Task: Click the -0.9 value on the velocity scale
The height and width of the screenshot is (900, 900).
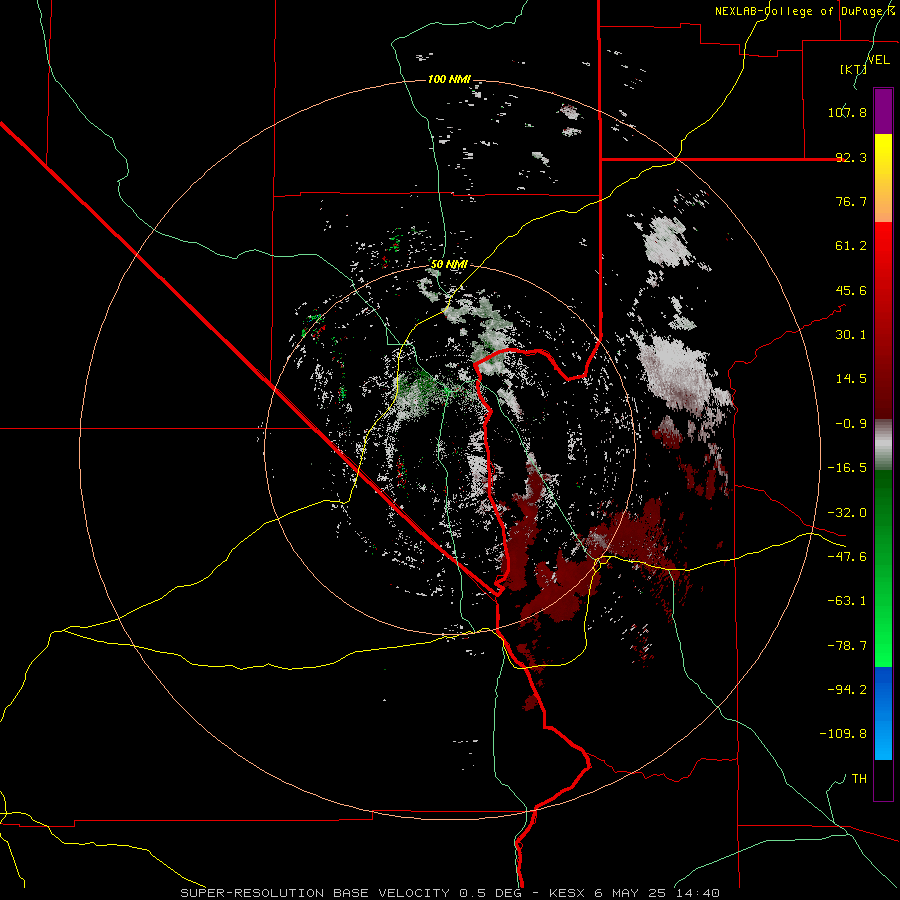Action: click(851, 424)
